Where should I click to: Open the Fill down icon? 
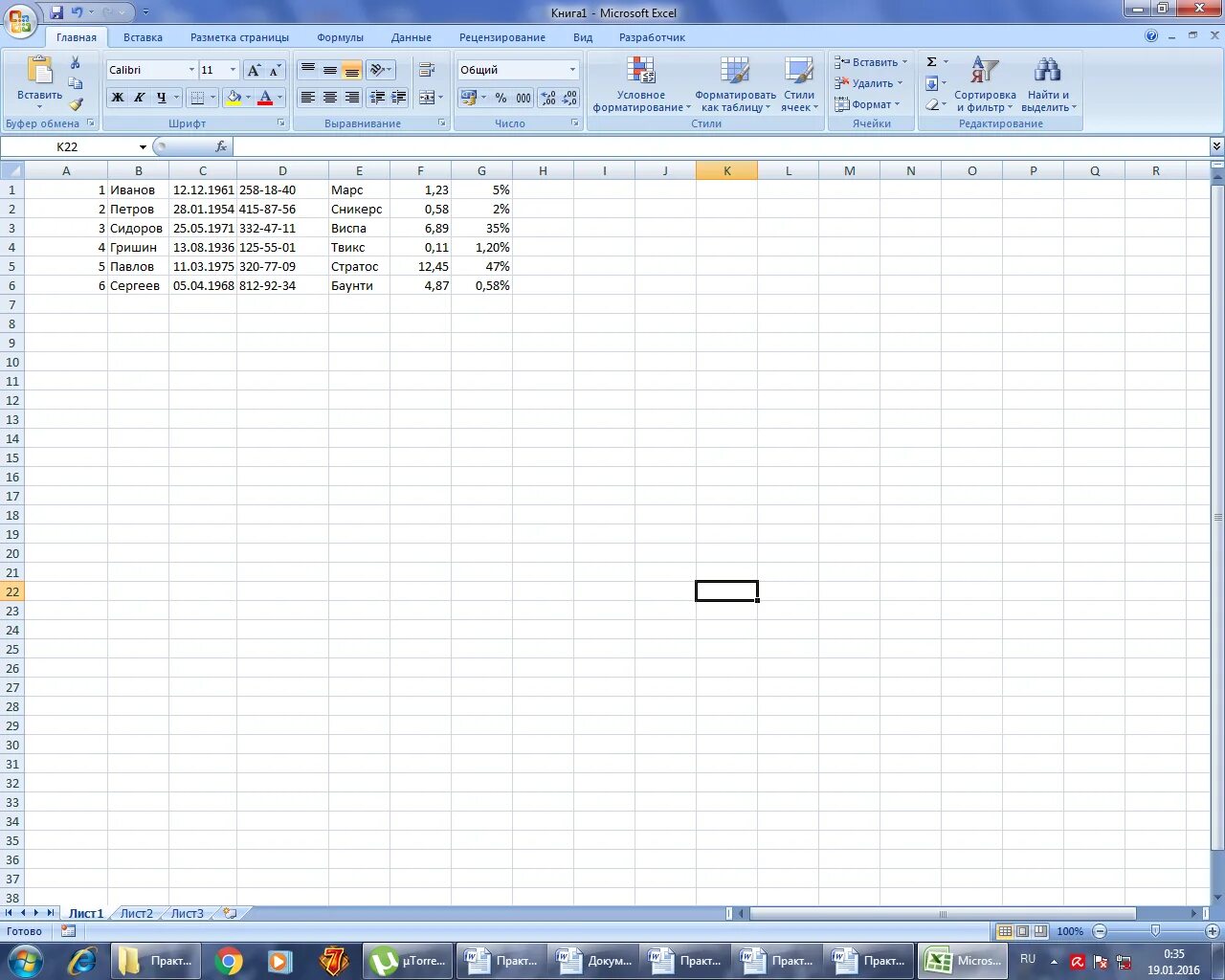[931, 83]
